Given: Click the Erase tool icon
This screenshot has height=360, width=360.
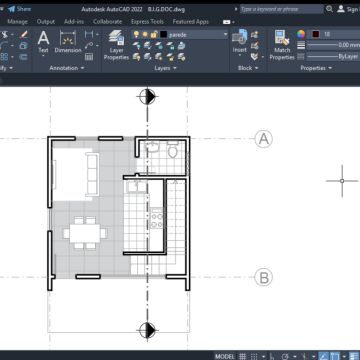Looking at the screenshot, I should (x=23, y=35).
